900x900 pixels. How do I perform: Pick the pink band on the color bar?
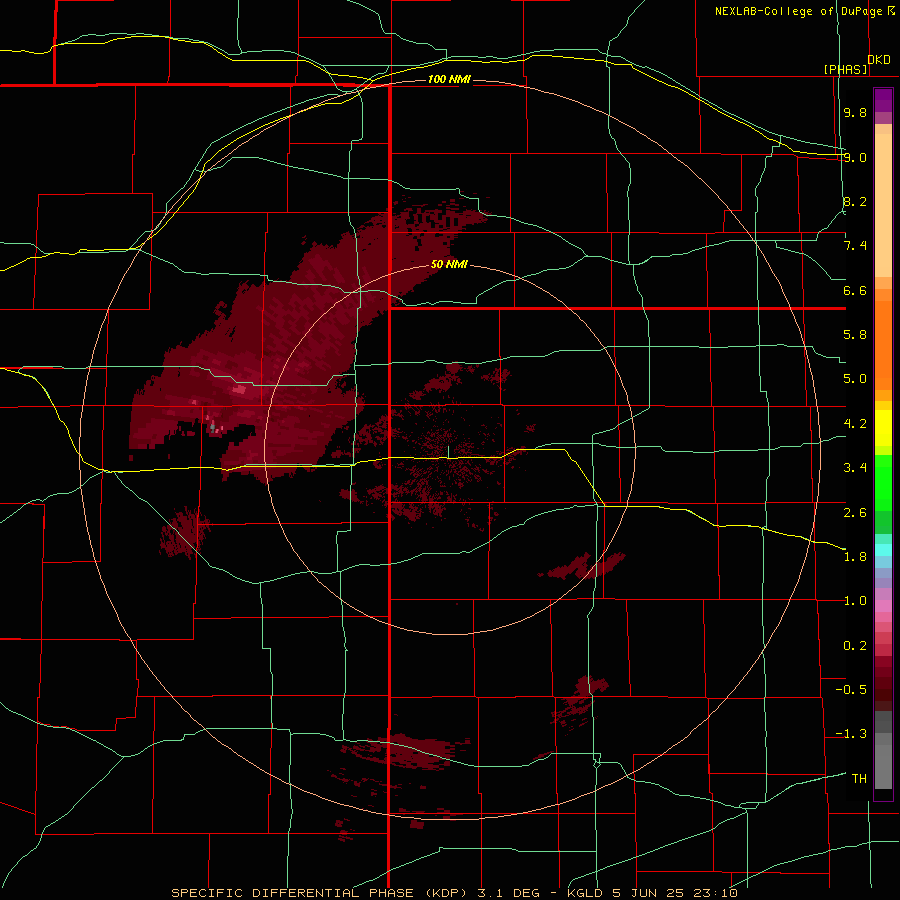coord(883,606)
